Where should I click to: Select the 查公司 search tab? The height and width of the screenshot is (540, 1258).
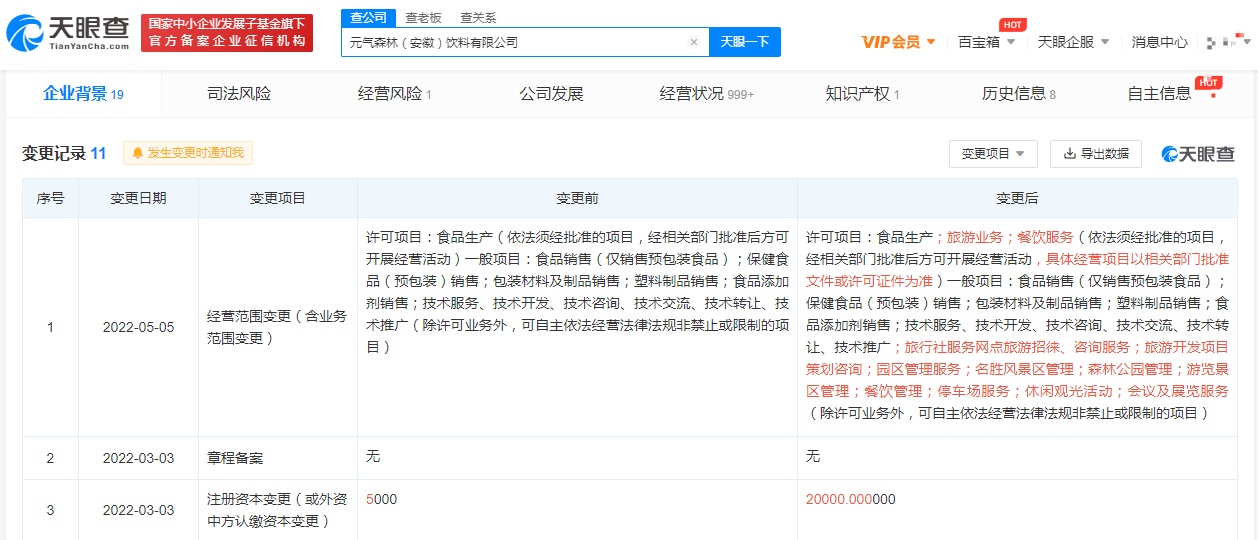367,17
